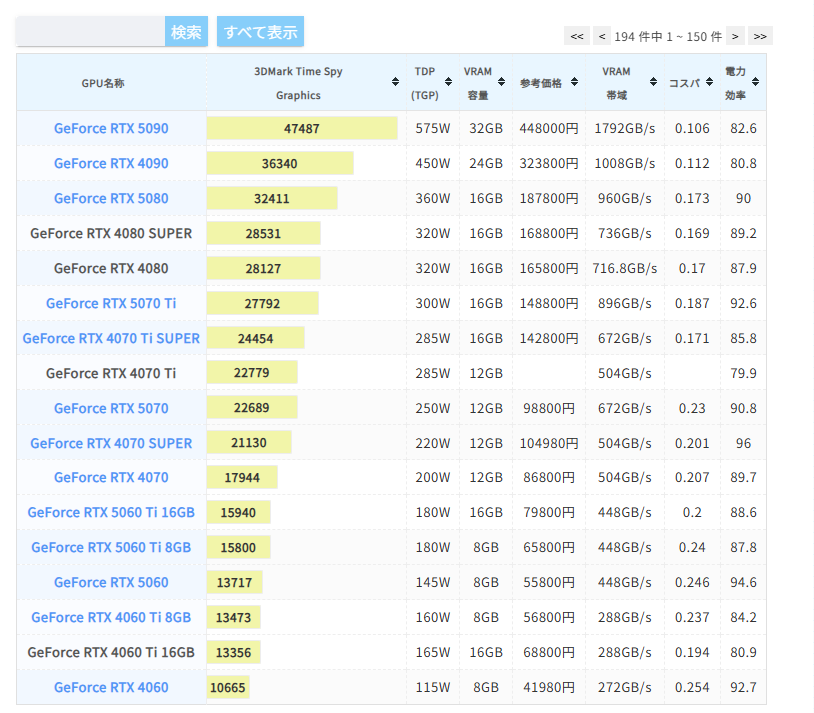
Task: Go to first page with << button
Action: 577,36
